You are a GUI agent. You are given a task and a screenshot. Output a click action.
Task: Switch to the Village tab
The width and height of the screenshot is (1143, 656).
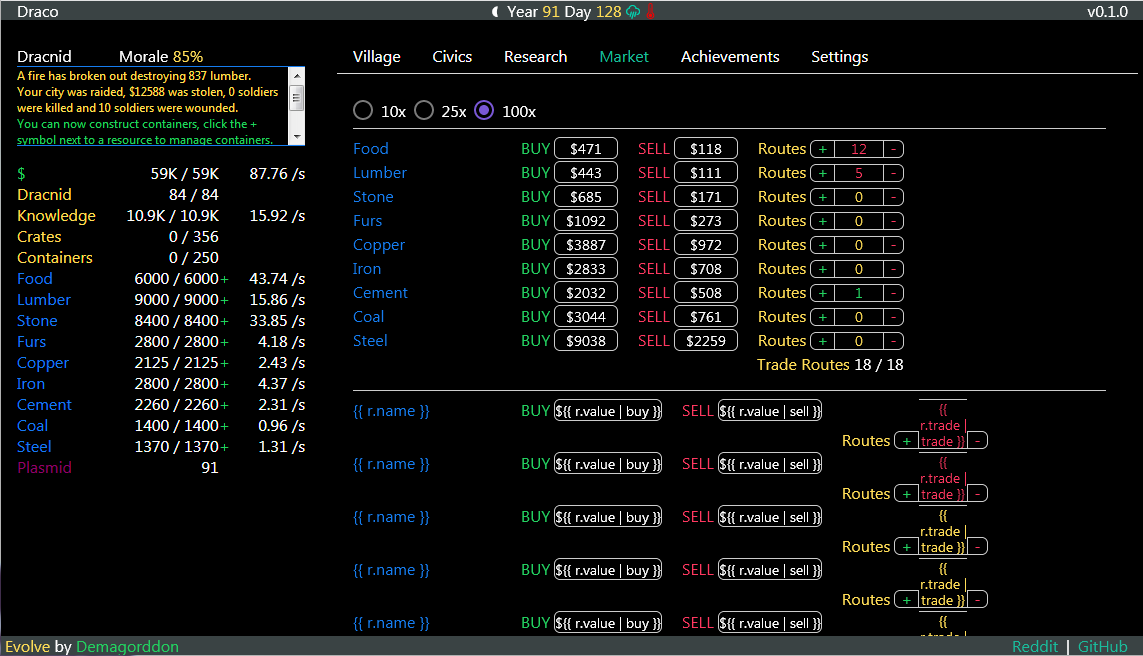376,57
